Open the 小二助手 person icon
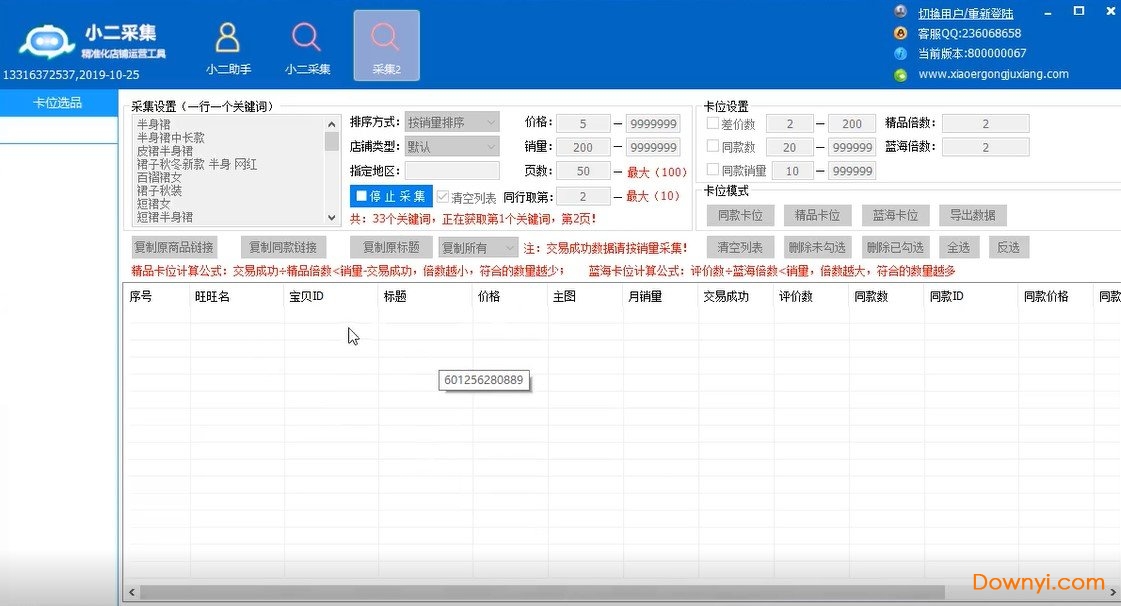 point(228,39)
